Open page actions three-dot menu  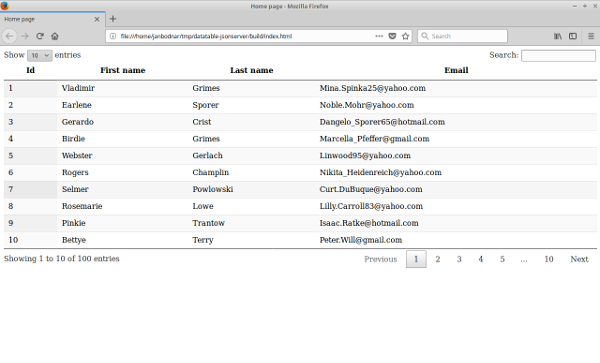pos(379,36)
